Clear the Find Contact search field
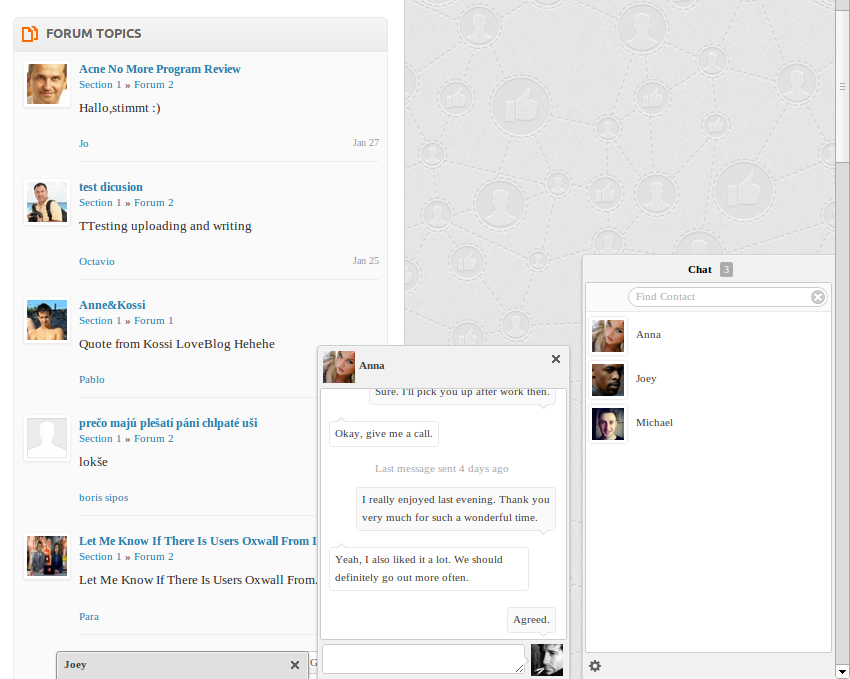850x679 pixels. (x=817, y=297)
